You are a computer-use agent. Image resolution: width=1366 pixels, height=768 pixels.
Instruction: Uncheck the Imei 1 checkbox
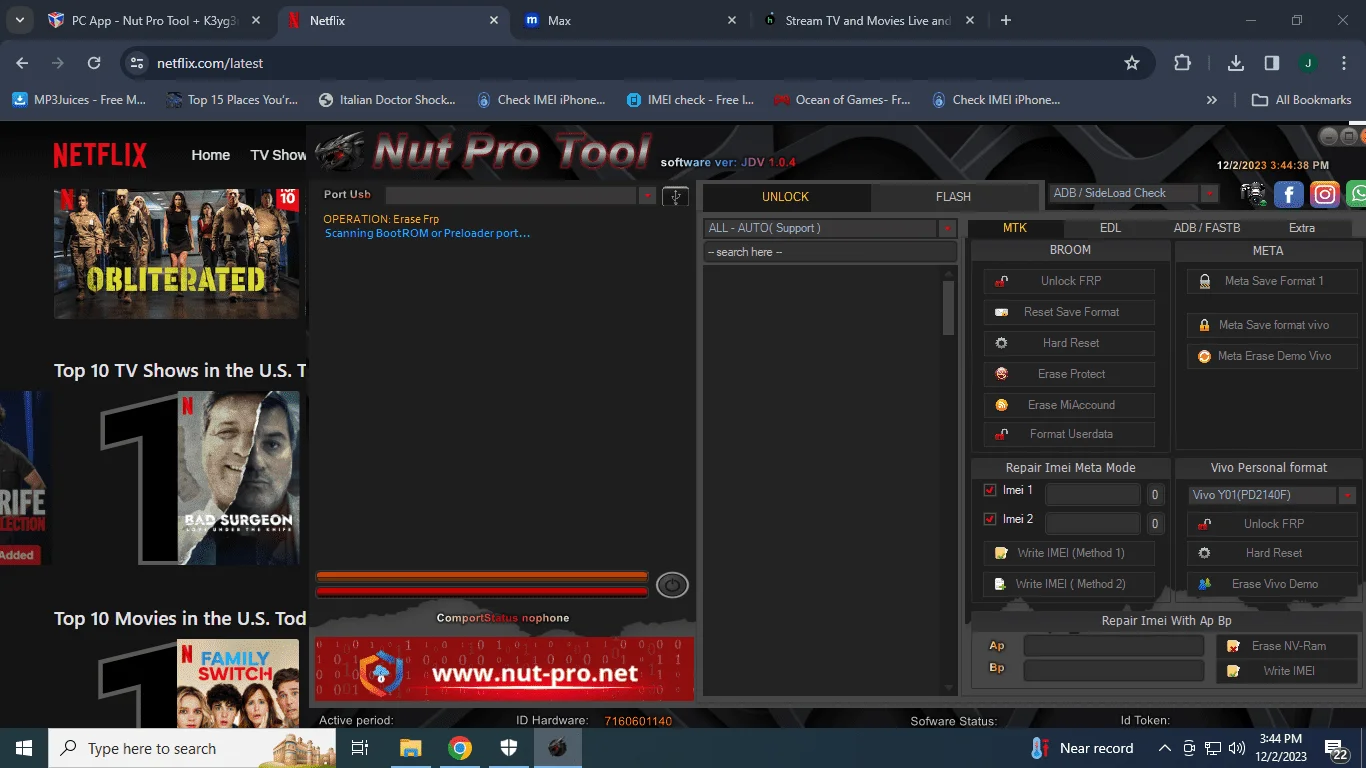990,490
